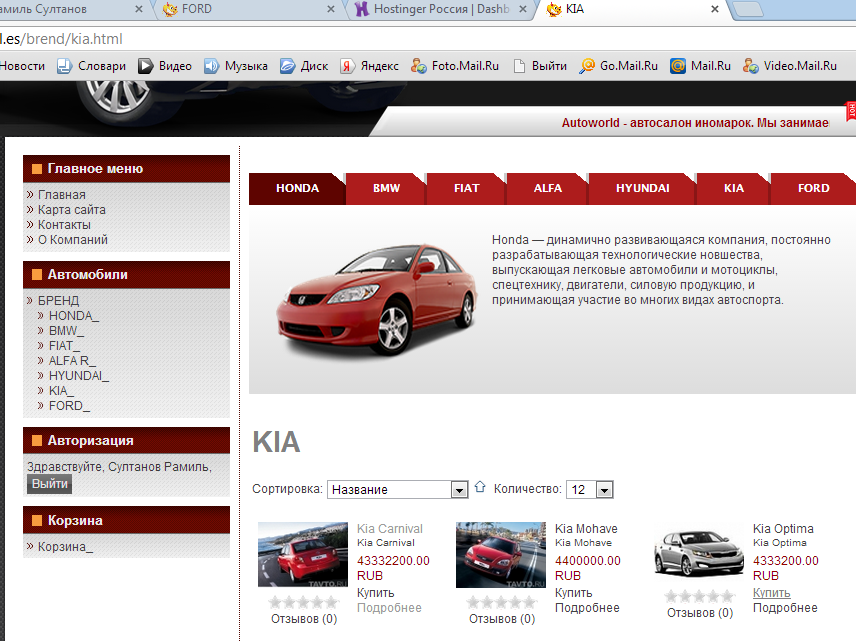Open Kia Mohave product title link

tap(586, 529)
